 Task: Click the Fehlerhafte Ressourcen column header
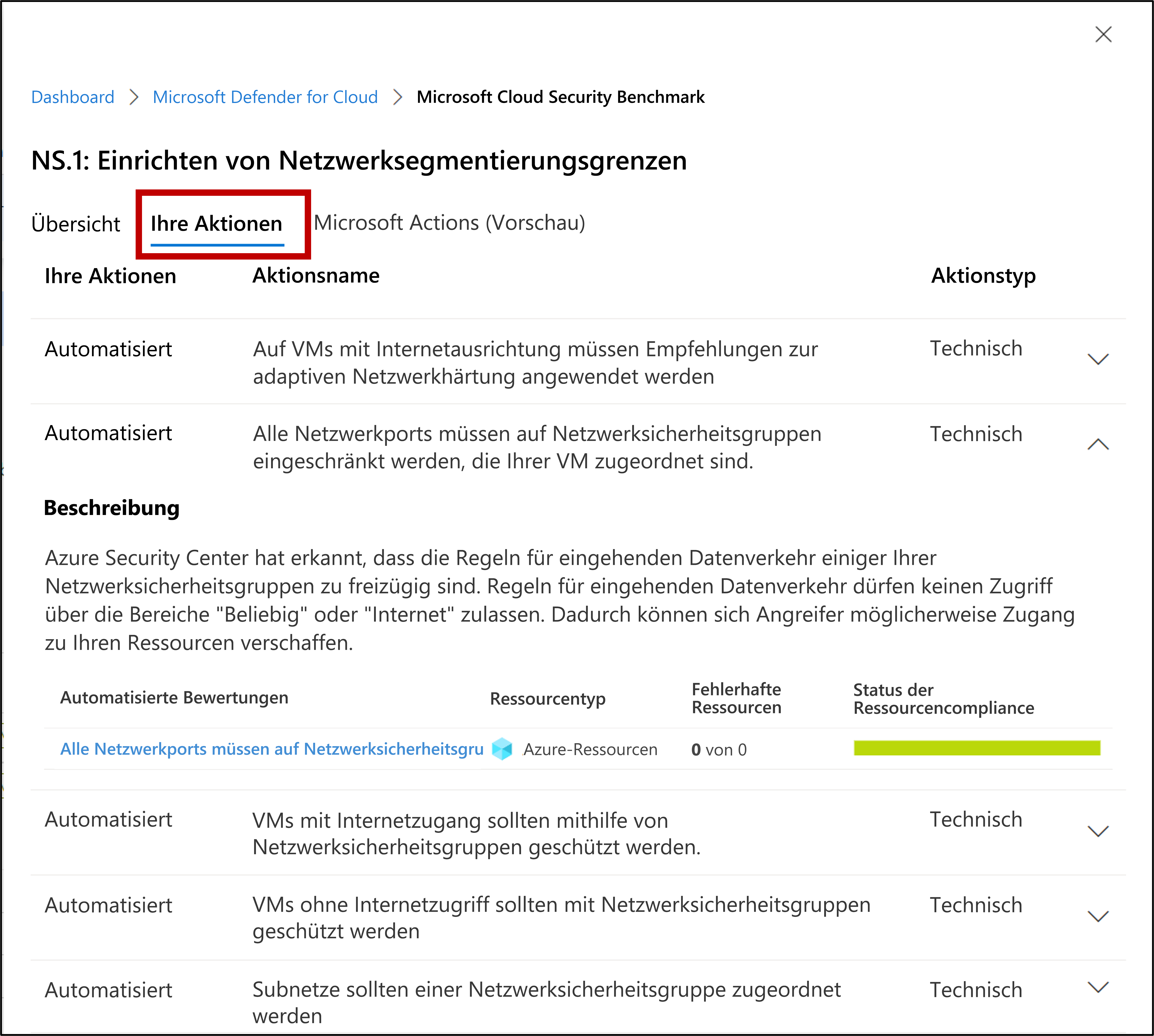(736, 698)
